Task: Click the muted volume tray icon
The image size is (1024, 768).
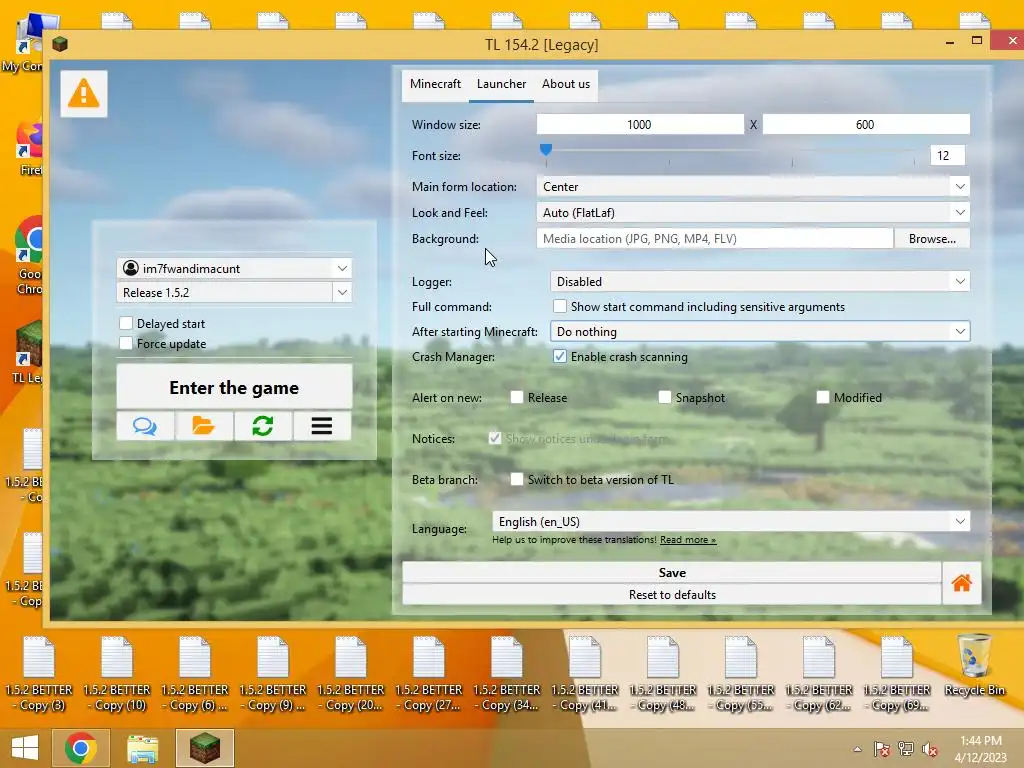Action: click(x=930, y=749)
